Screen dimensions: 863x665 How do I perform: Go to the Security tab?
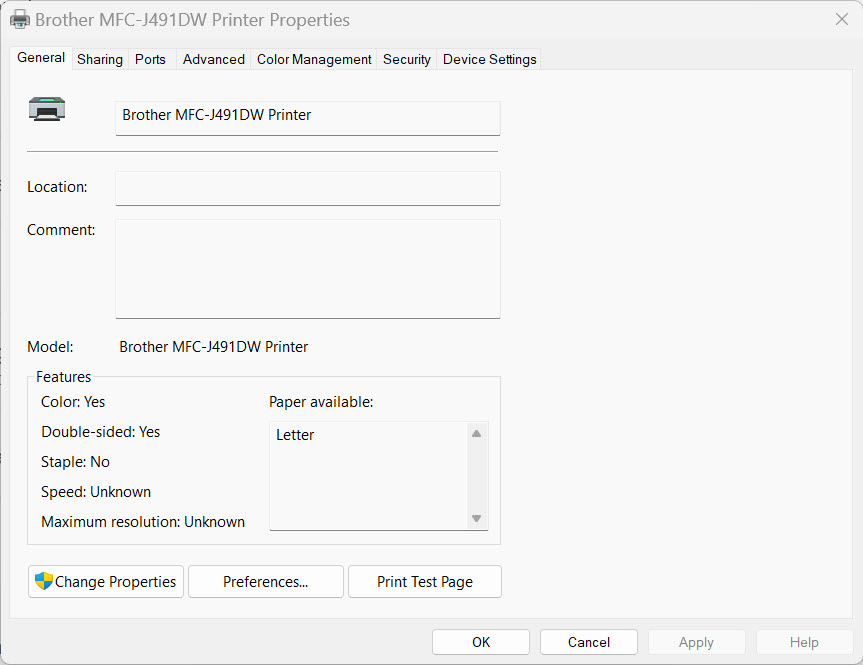(x=407, y=59)
